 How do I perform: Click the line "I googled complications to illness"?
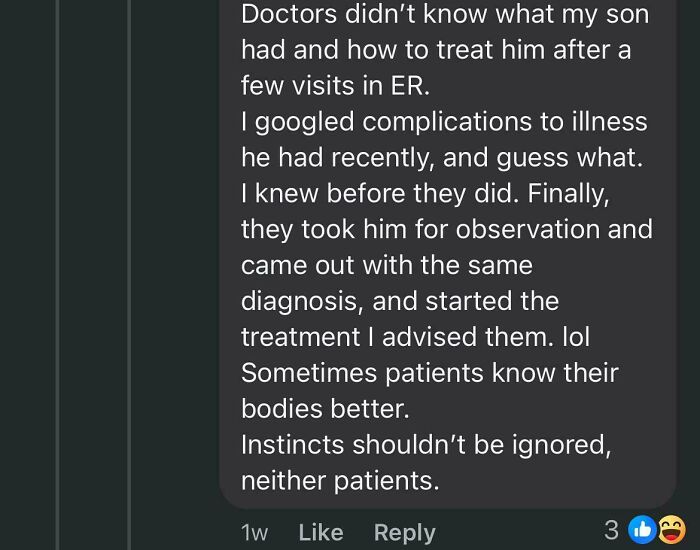[x=444, y=122]
